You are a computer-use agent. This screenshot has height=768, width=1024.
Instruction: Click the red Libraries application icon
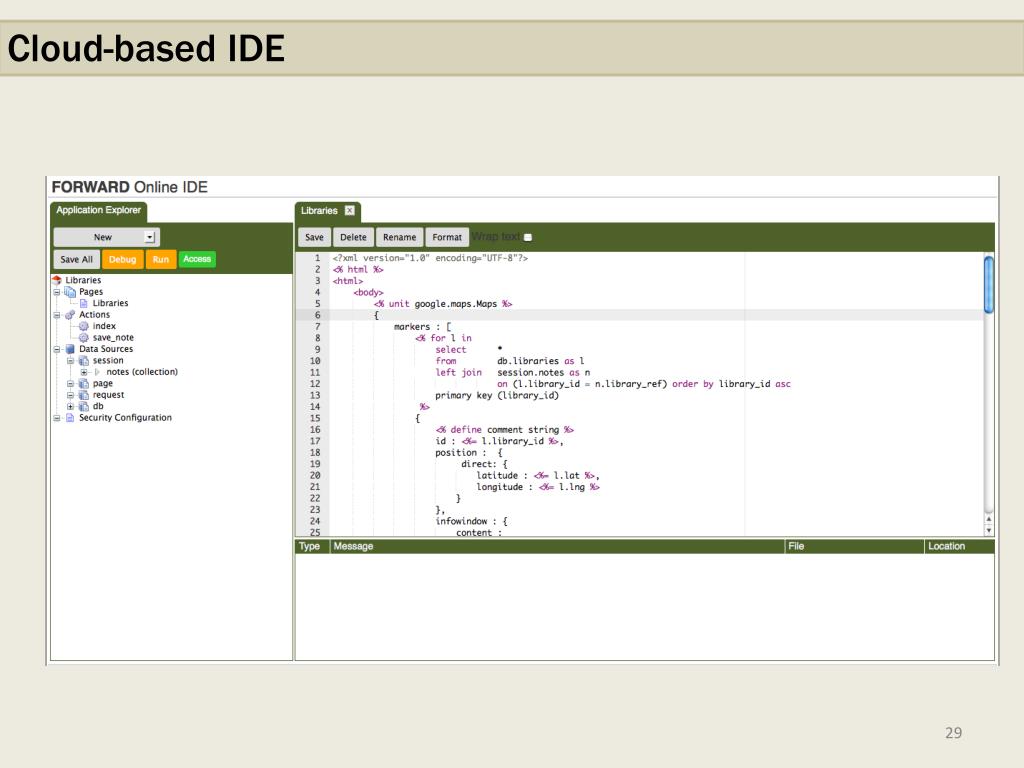tap(57, 280)
